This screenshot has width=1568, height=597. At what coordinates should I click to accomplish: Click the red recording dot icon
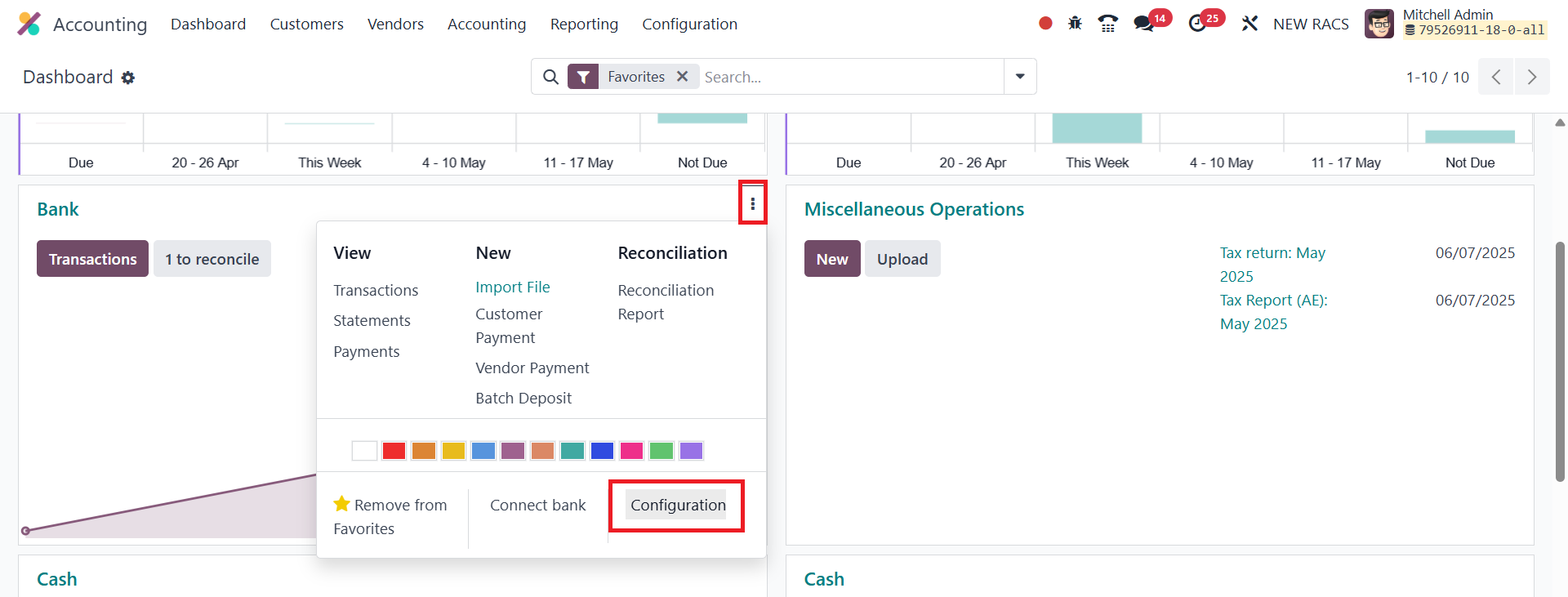tap(1045, 24)
